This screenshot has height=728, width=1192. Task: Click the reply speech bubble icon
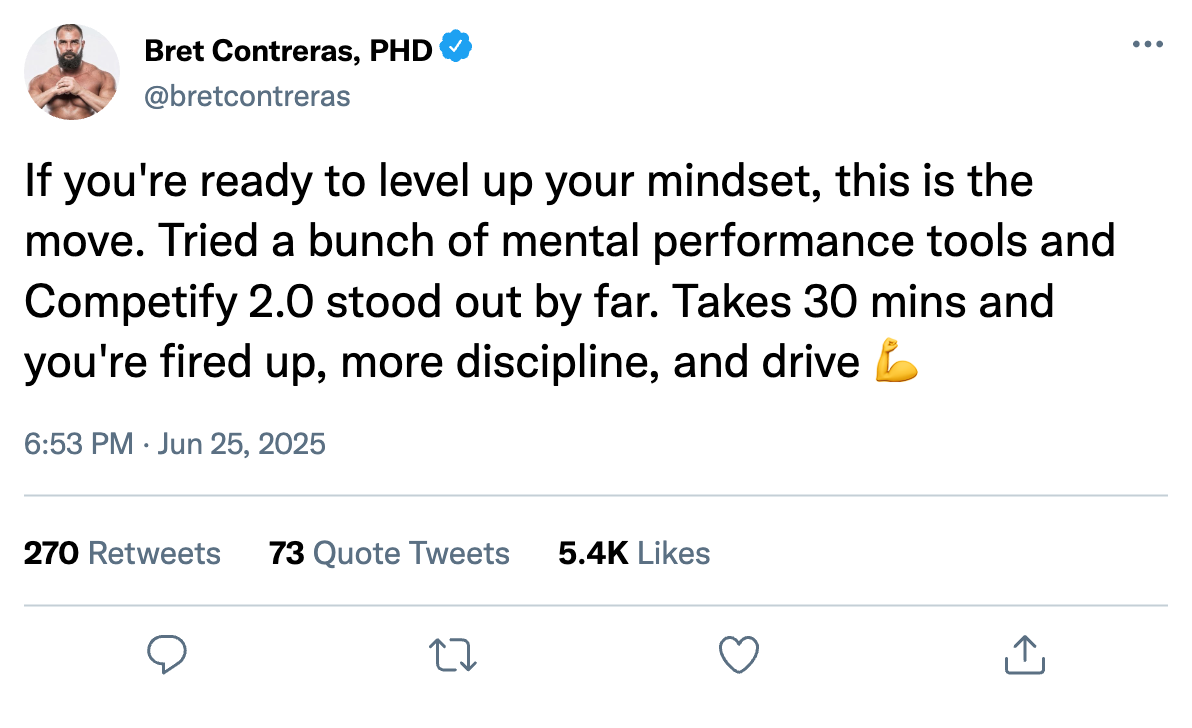tap(166, 654)
